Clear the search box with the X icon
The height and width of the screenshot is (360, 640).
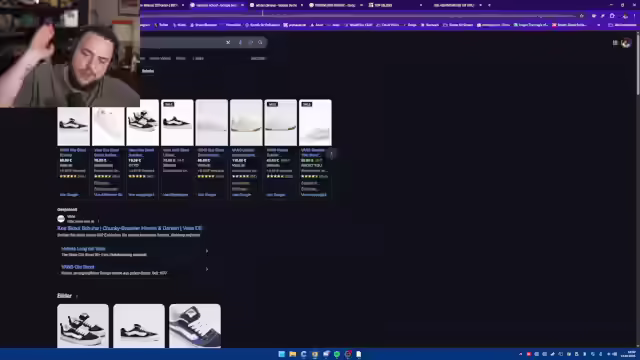(228, 42)
